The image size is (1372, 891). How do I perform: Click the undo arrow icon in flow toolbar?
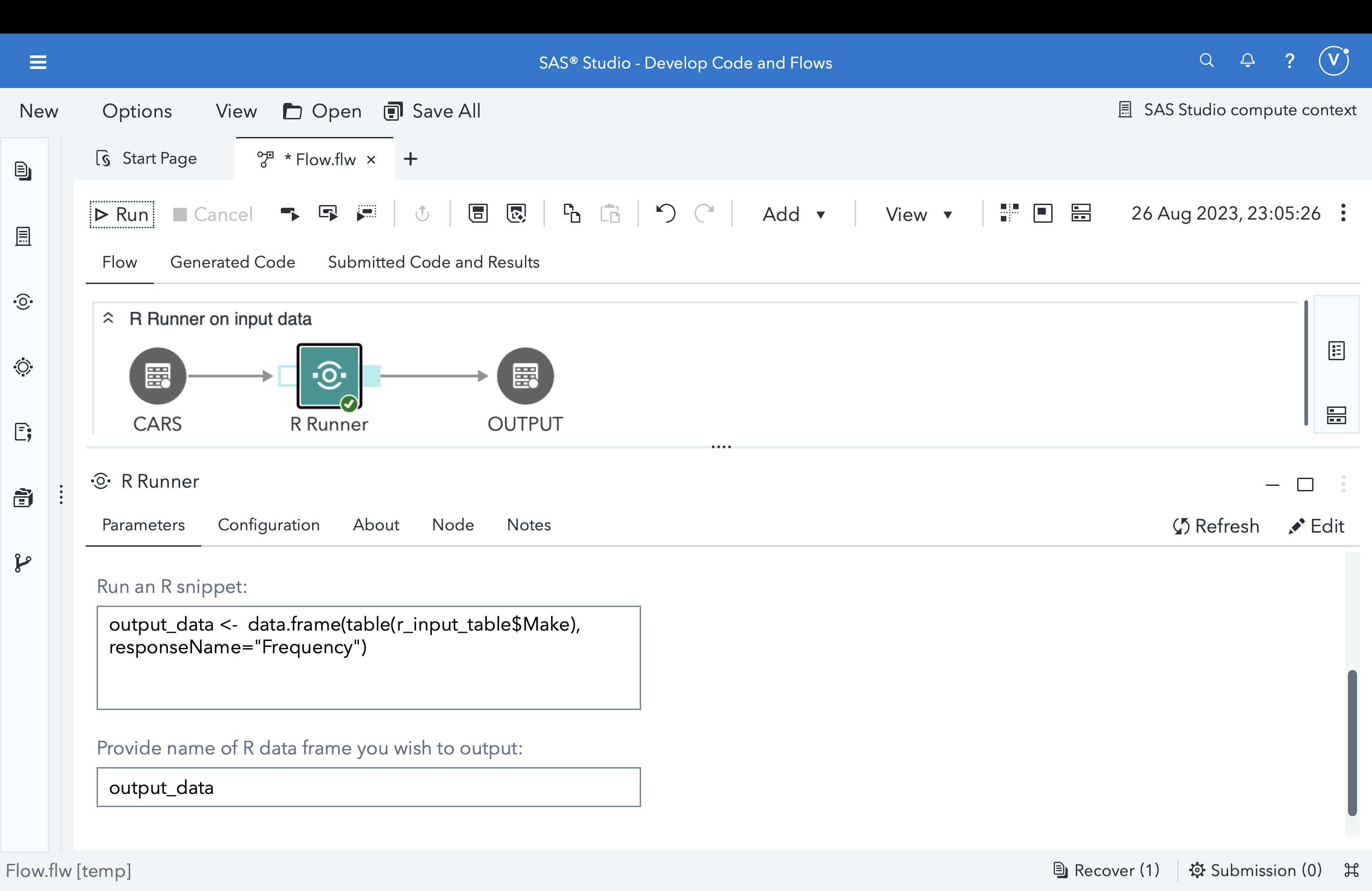(x=666, y=214)
